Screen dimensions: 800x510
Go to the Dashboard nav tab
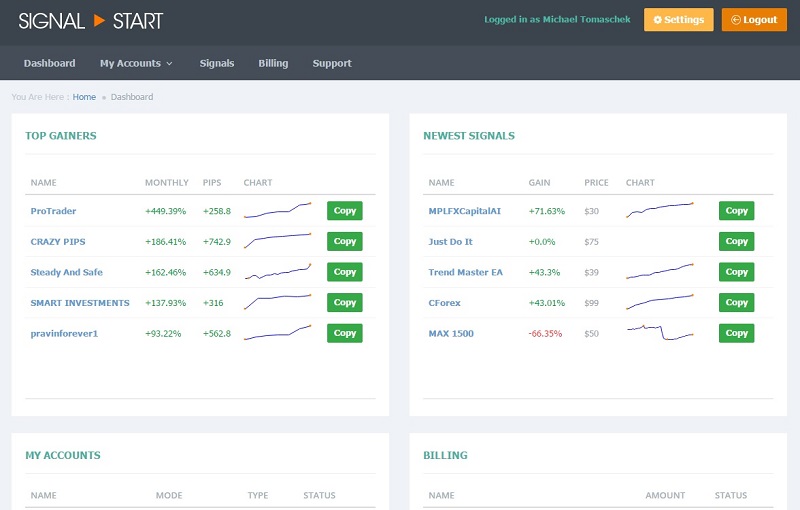pyautogui.click(x=49, y=63)
